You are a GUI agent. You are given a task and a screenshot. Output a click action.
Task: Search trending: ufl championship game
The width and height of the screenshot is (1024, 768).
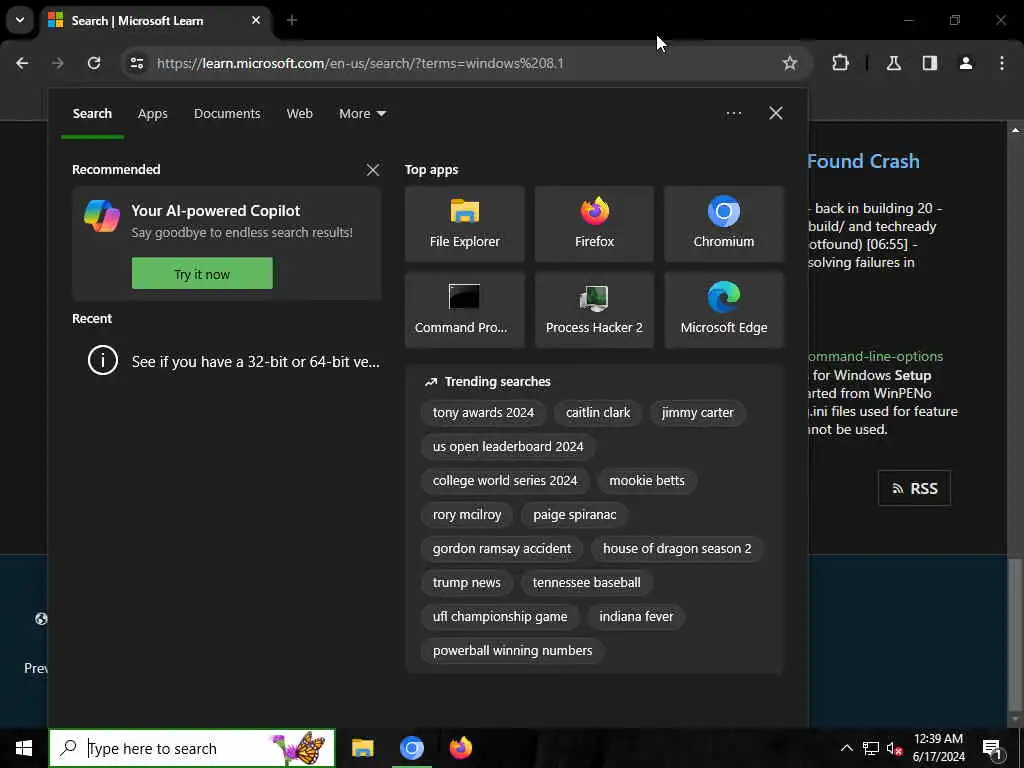pyautogui.click(x=500, y=616)
